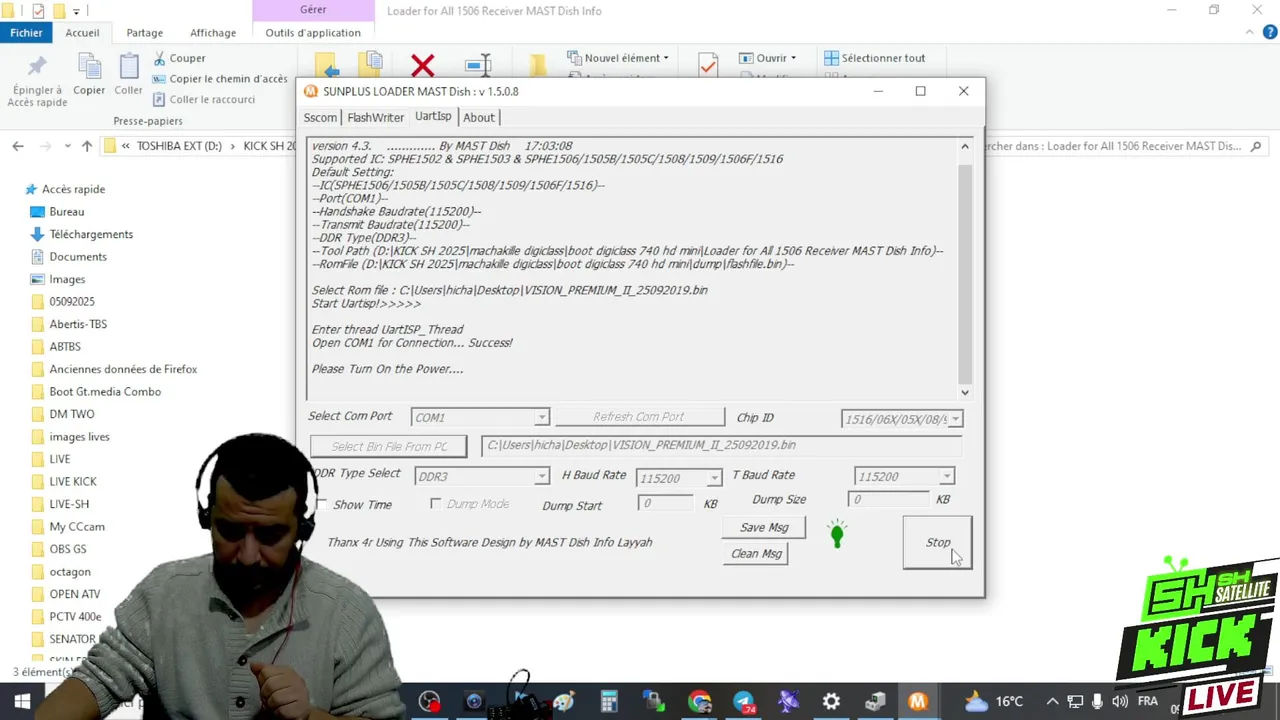The width and height of the screenshot is (1280, 720).
Task: Toggle the Show Time checkbox
Action: pos(321,504)
